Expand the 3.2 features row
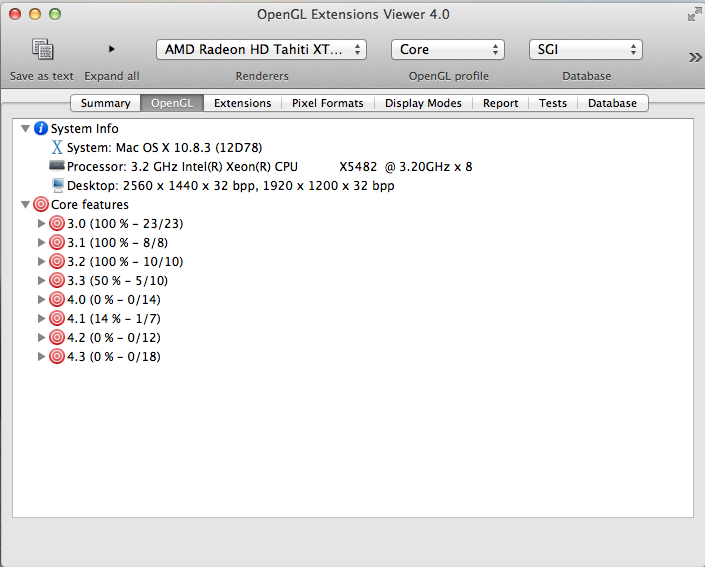Screen dimensions: 705x567 tap(41, 261)
